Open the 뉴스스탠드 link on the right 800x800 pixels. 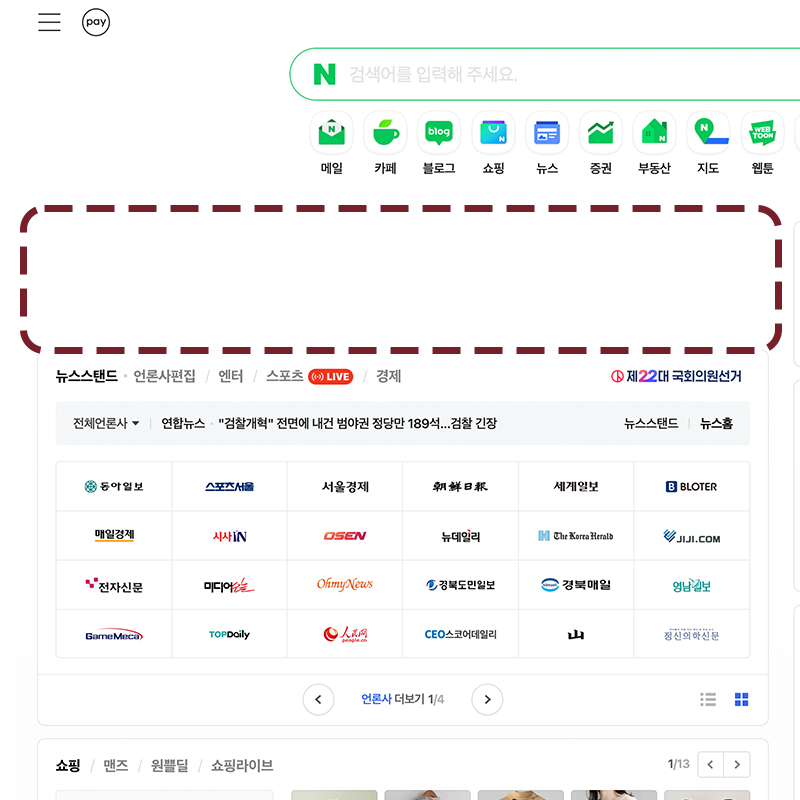[651, 423]
